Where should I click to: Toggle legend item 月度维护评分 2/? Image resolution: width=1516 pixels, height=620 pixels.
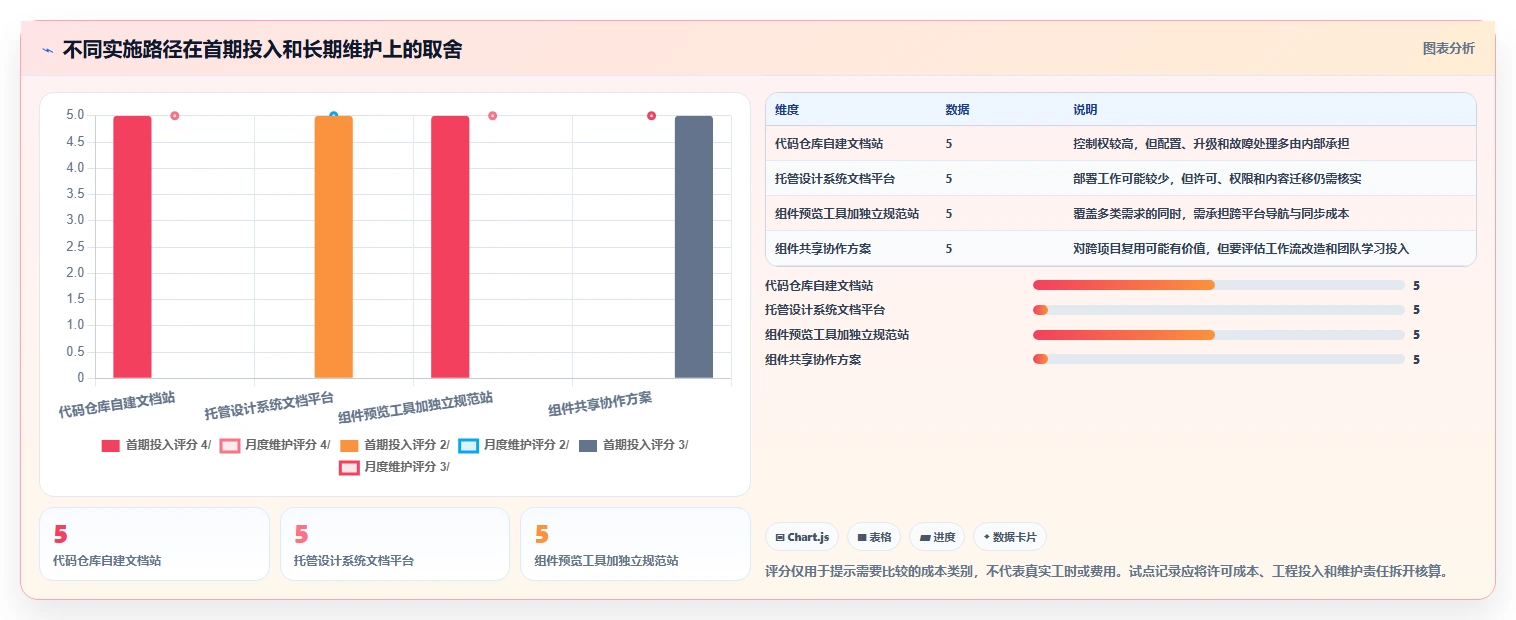514,445
